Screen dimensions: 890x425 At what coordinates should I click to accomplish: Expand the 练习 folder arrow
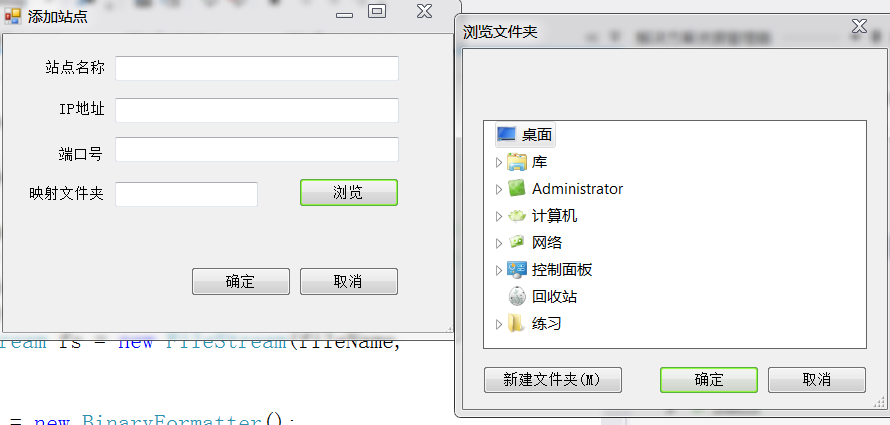click(x=499, y=324)
